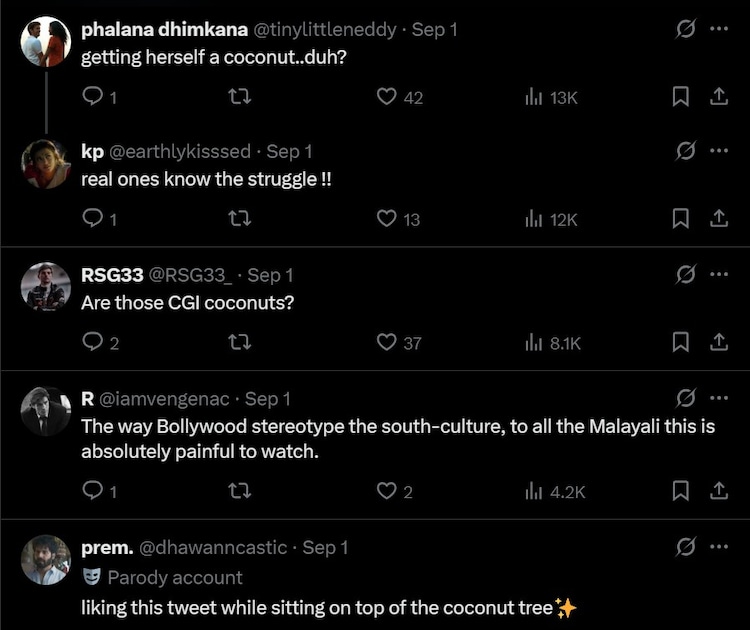Image resolution: width=750 pixels, height=630 pixels.
Task: Reply to phalana dhimkana's coconut tweet
Action: pyautogui.click(x=92, y=97)
